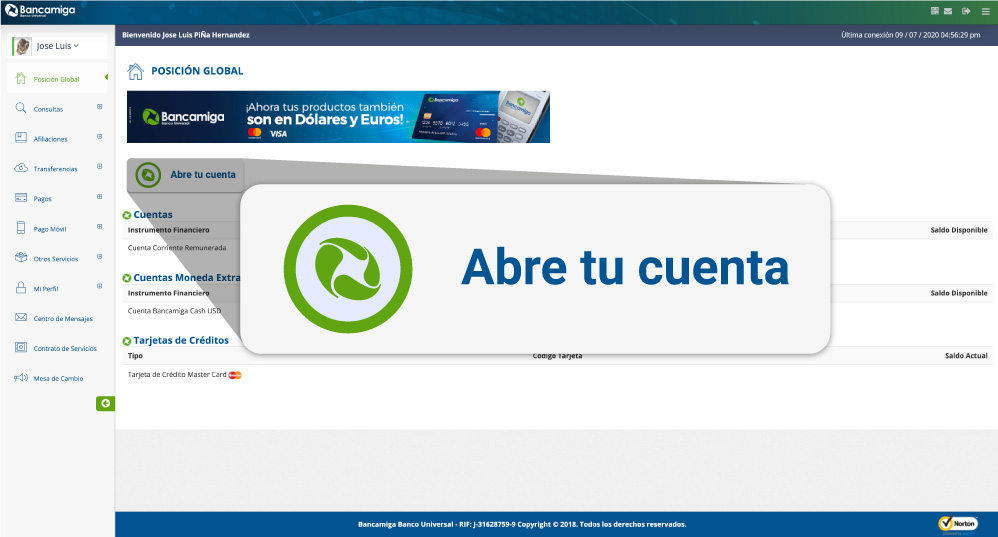Click the Mesa de Cambio megaphone icon

21,377
